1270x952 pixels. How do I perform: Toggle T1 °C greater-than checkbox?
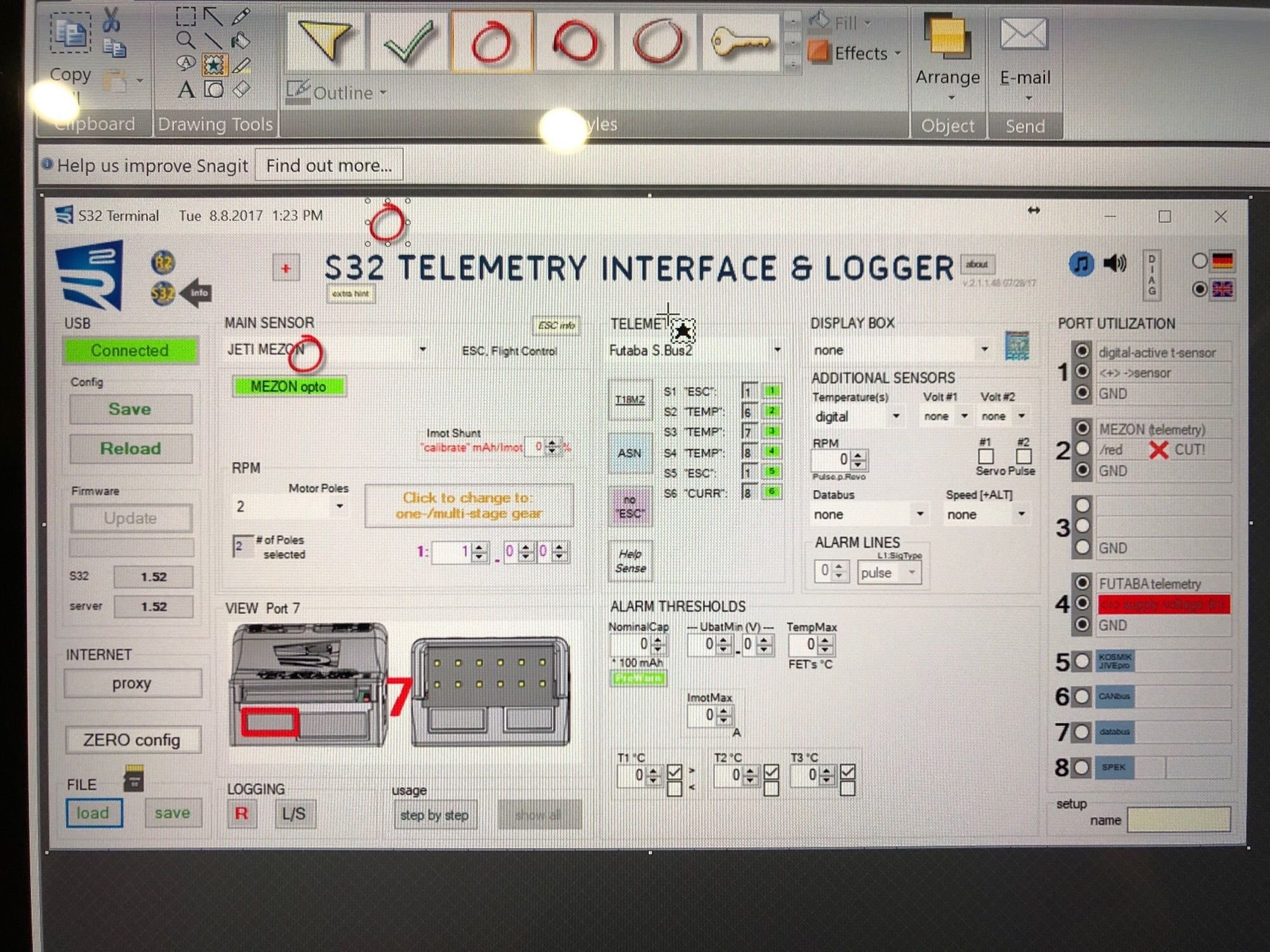click(674, 772)
